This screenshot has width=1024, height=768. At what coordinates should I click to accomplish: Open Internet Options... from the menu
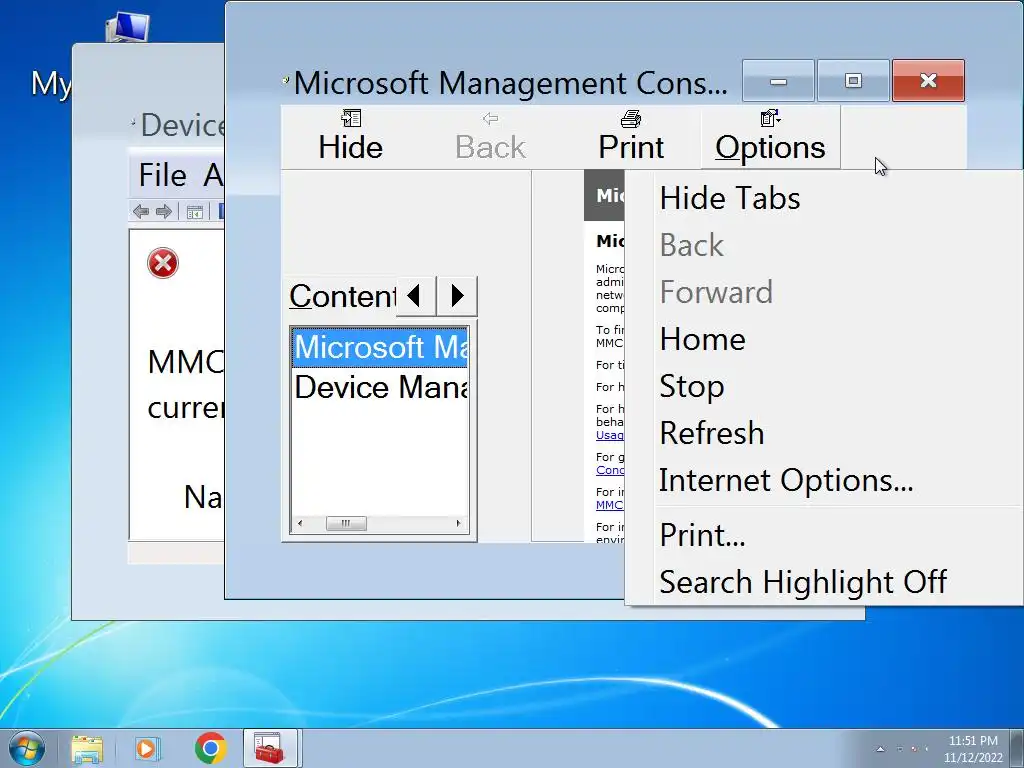point(786,480)
